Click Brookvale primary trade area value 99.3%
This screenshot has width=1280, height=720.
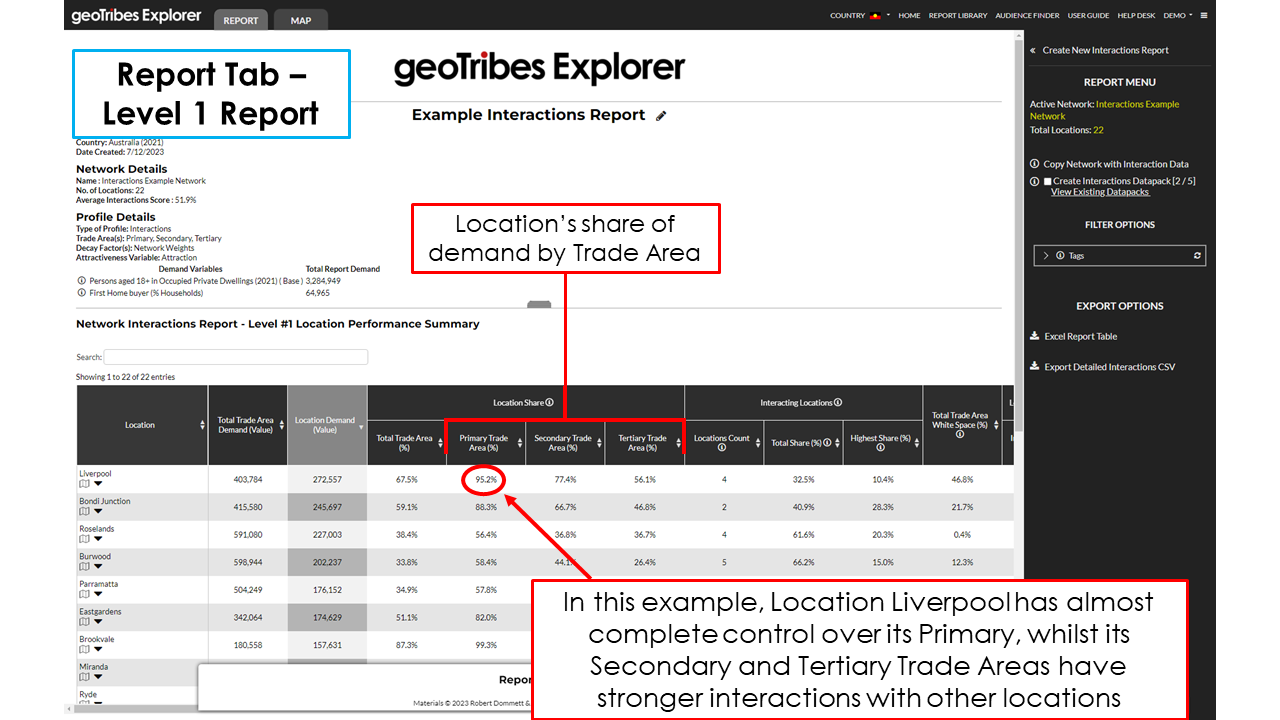click(x=485, y=645)
